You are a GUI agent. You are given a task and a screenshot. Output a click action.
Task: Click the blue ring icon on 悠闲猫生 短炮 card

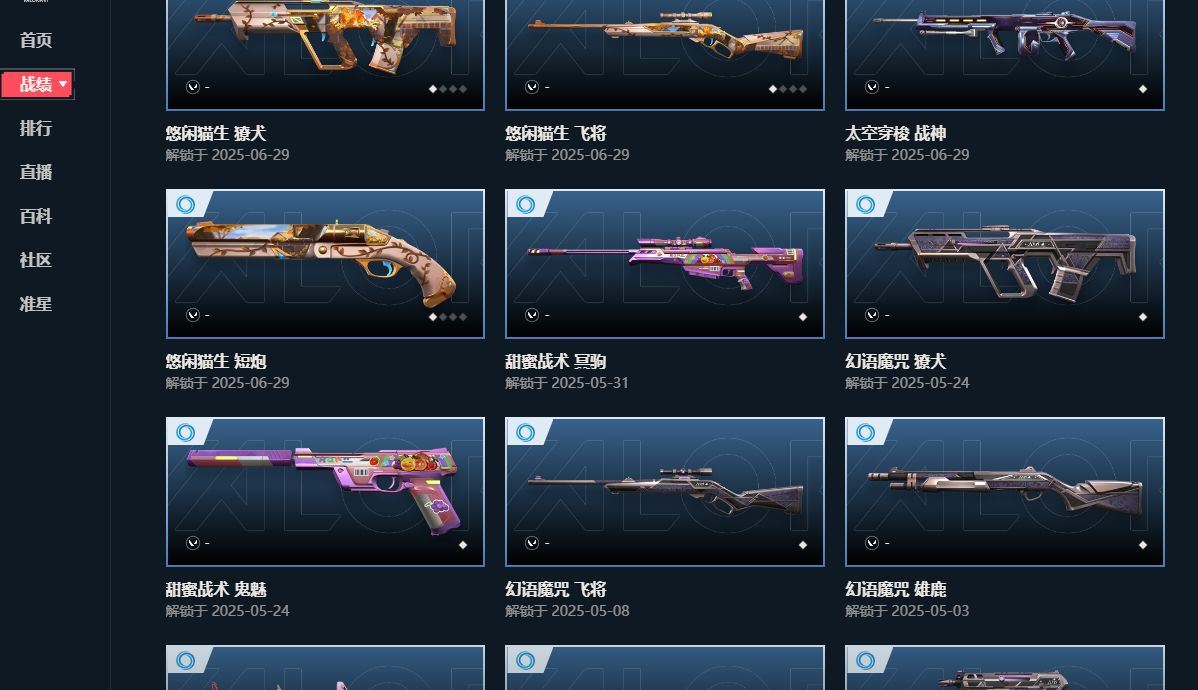click(185, 205)
